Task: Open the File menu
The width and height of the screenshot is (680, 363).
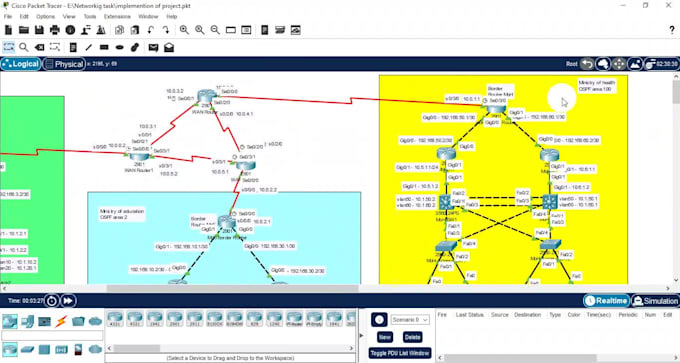Action: (8, 16)
